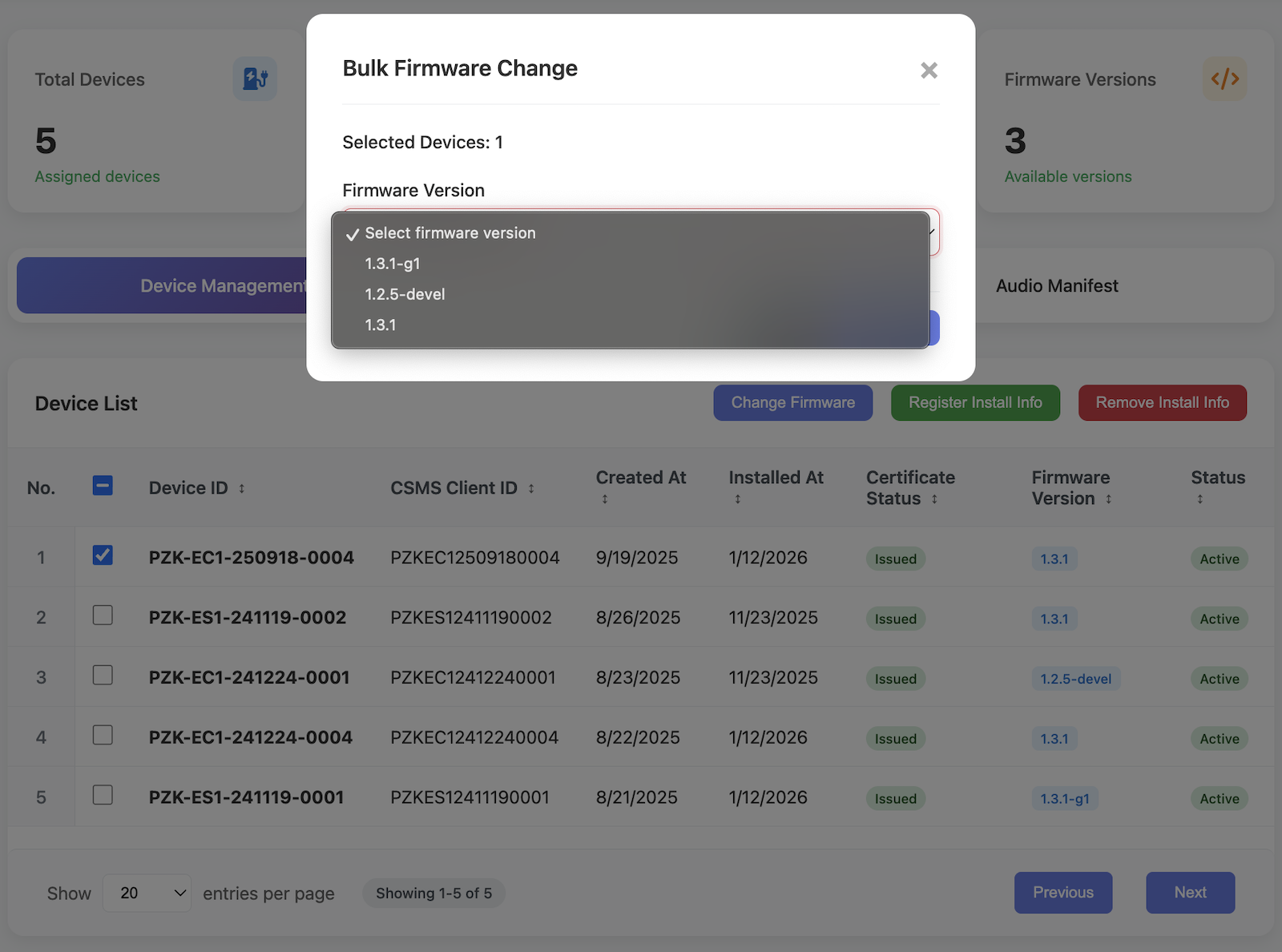Choose 1.3.1-g1 from firmware dropdown
1282x952 pixels.
393,264
